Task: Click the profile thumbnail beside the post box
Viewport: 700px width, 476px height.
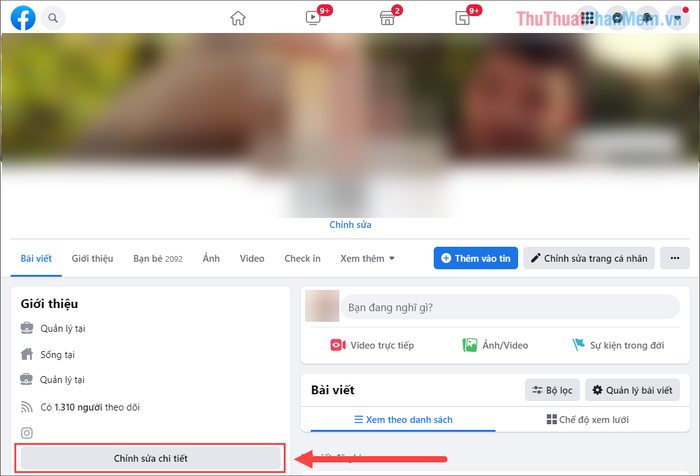Action: (322, 306)
